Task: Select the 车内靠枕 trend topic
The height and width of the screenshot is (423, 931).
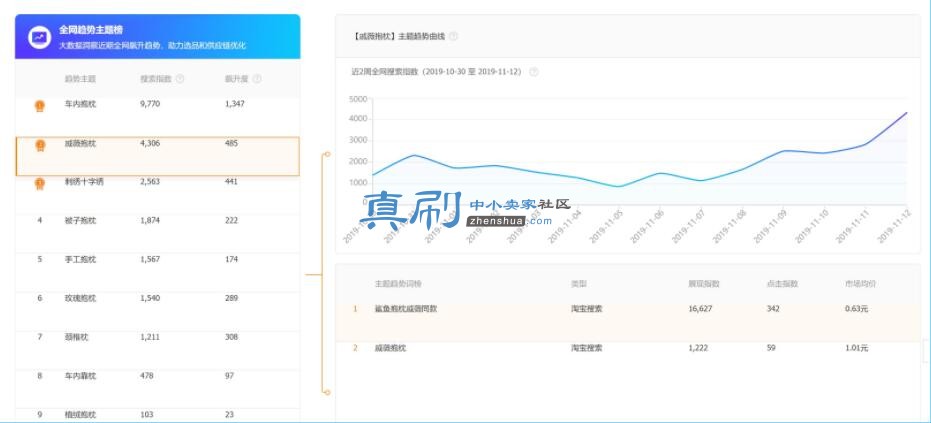Action: 80,376
